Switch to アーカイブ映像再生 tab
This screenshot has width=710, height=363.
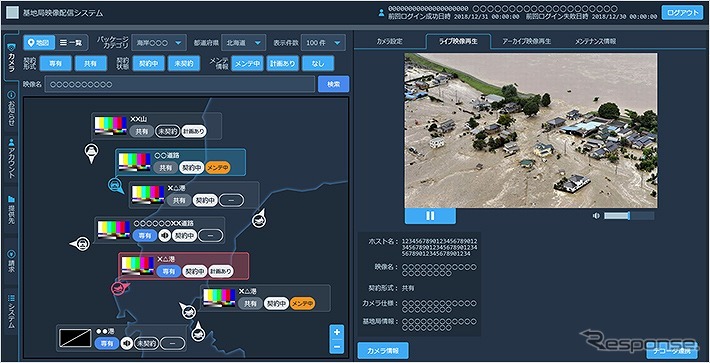(527, 41)
